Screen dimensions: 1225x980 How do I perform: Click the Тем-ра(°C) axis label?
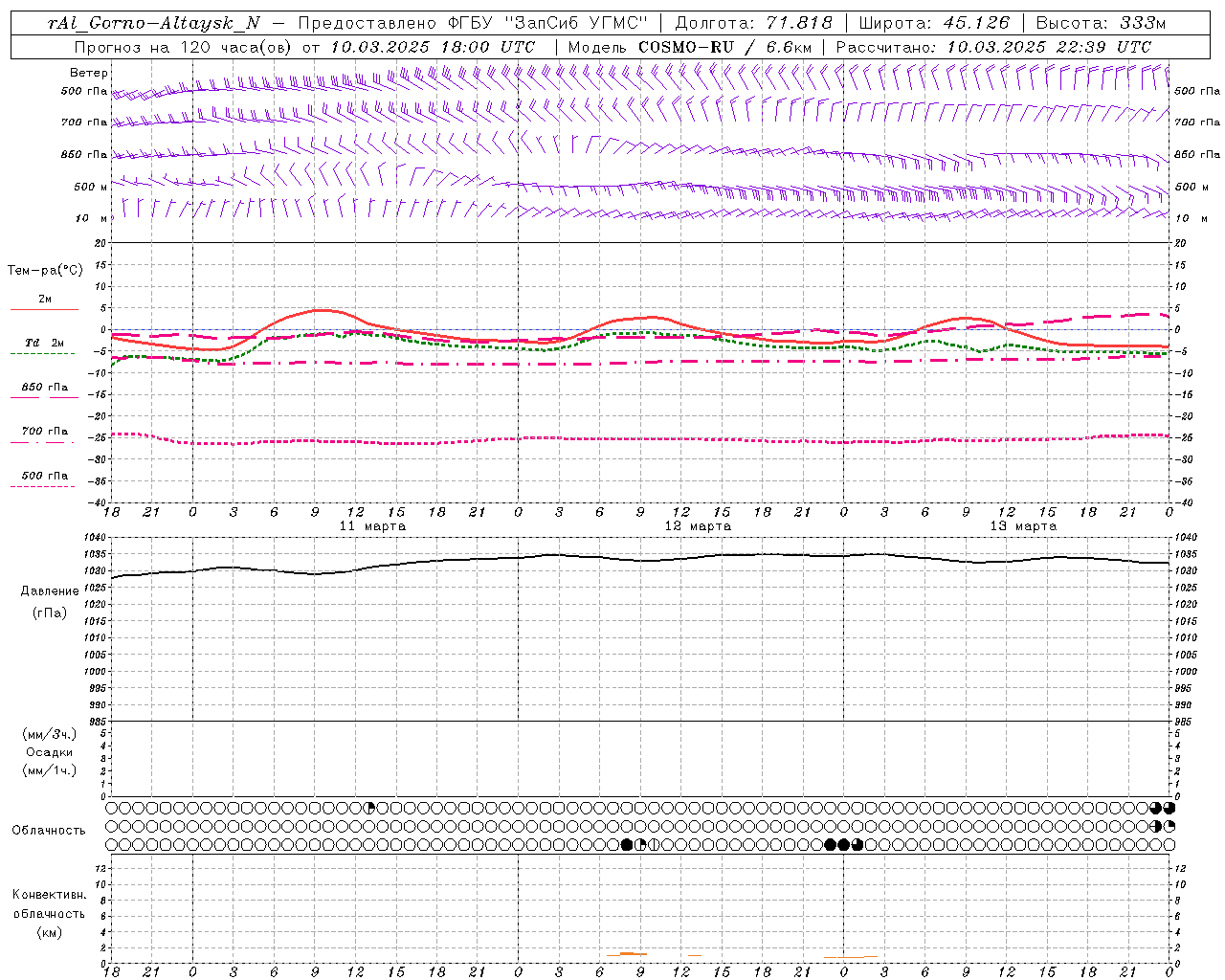[45, 271]
